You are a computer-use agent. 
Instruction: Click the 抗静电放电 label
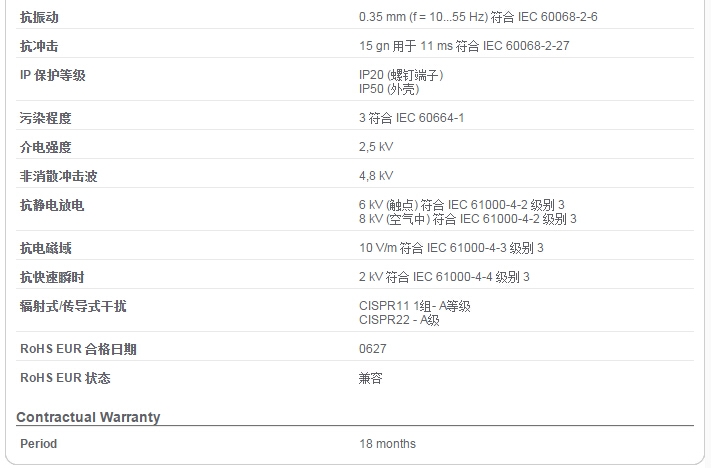[x=52, y=205]
